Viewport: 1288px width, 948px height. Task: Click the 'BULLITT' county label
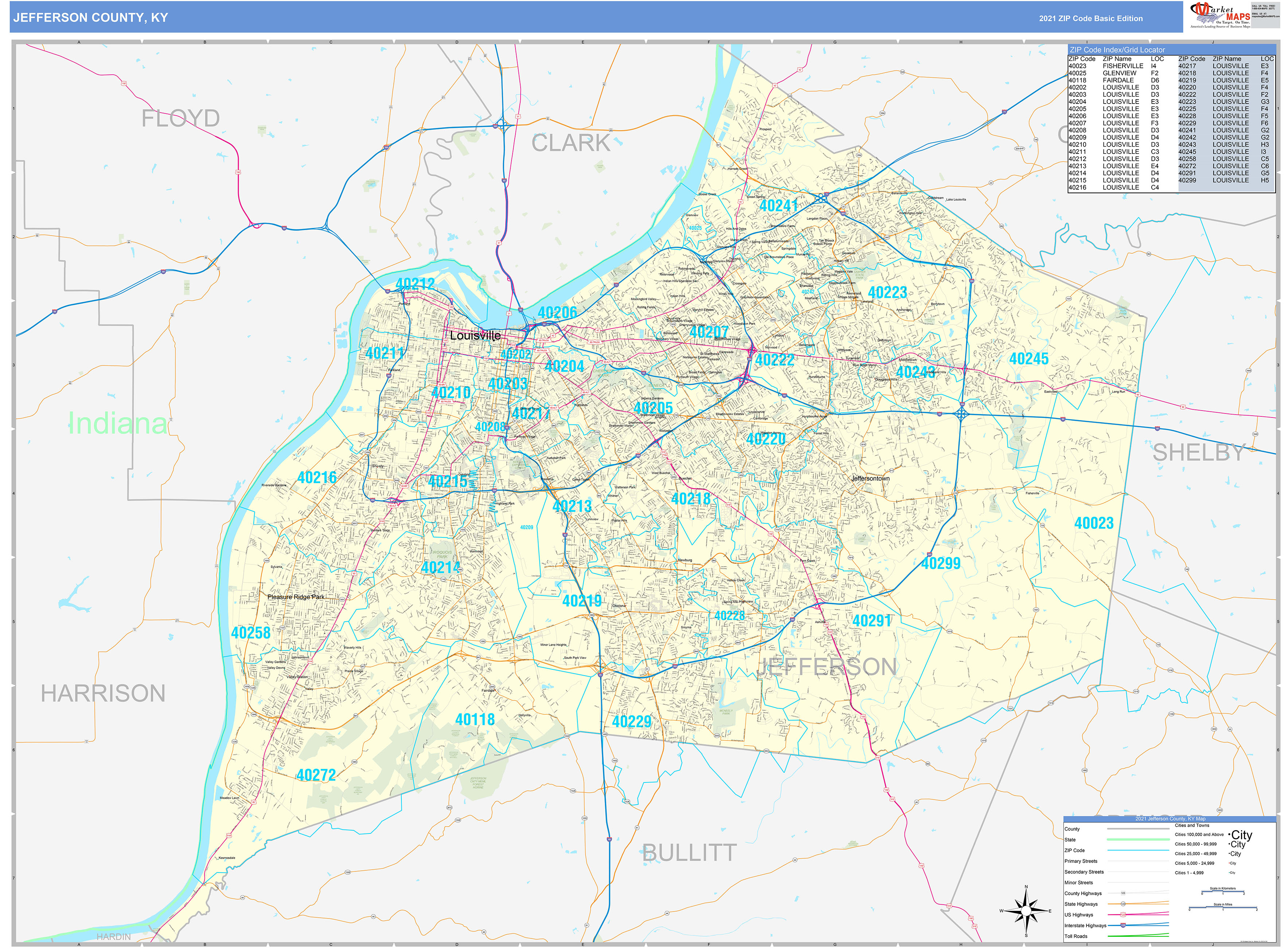tap(689, 853)
